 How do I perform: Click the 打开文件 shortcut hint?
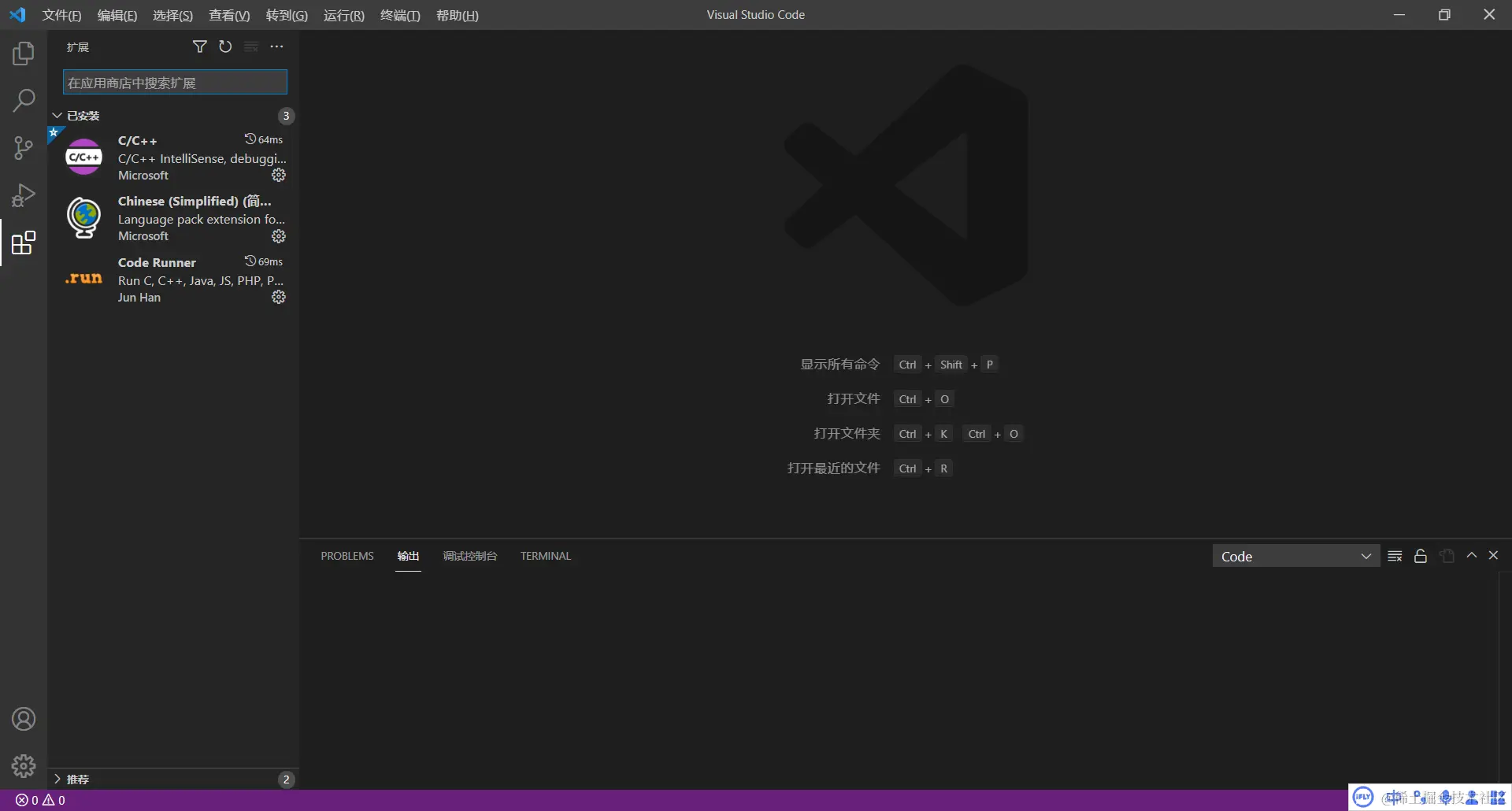click(854, 399)
